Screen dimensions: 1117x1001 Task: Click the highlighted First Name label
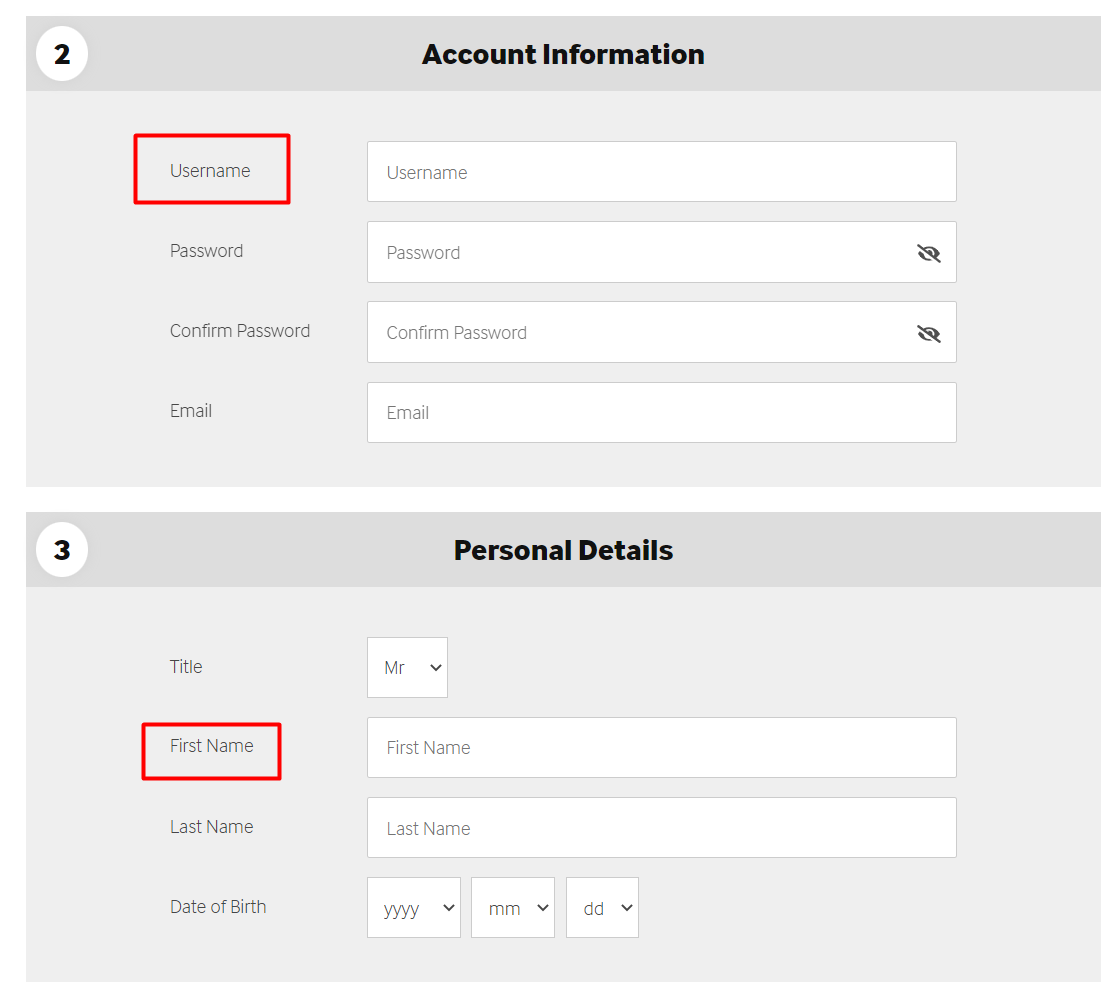tap(211, 746)
